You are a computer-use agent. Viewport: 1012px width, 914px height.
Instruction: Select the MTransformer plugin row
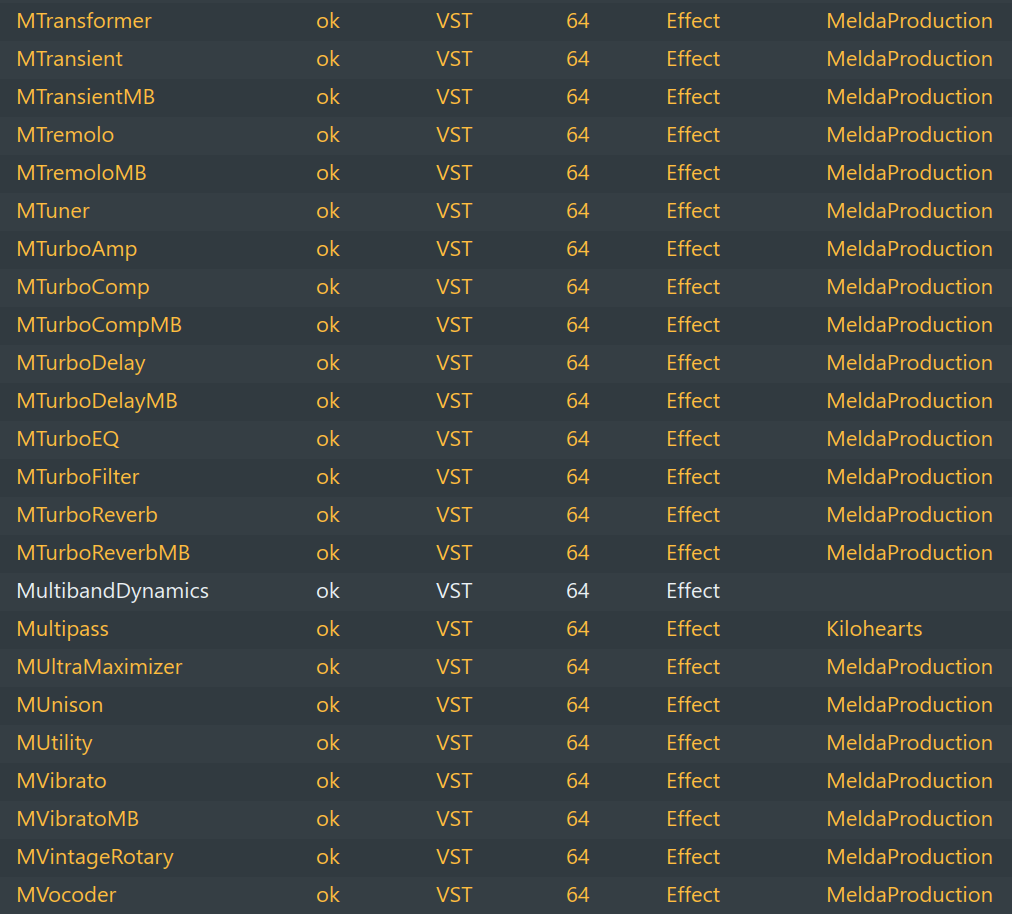point(506,21)
